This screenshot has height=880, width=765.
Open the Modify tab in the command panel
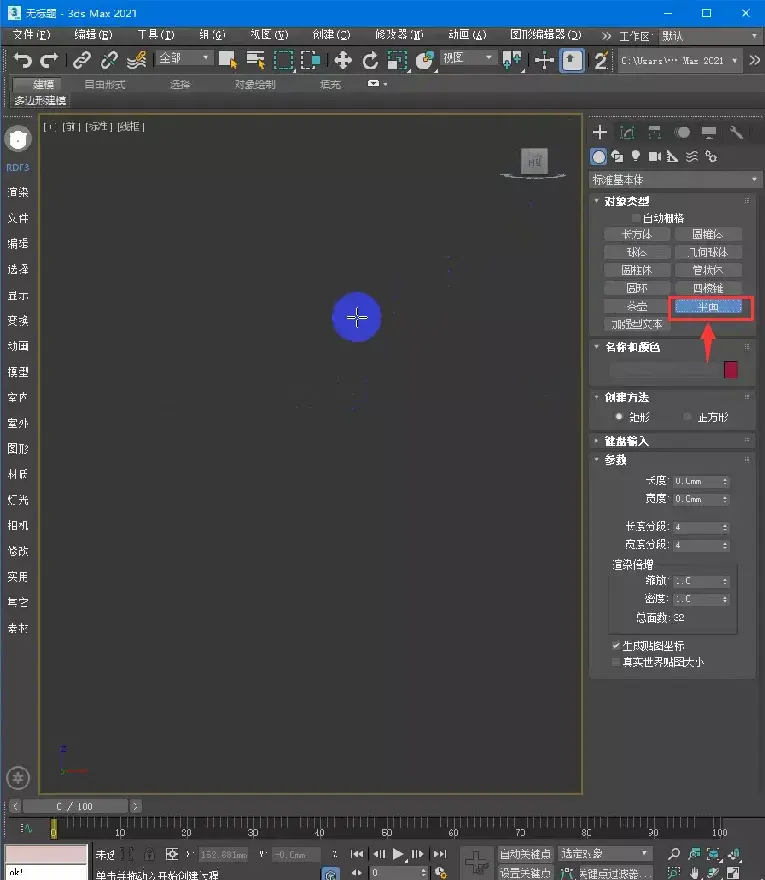627,132
